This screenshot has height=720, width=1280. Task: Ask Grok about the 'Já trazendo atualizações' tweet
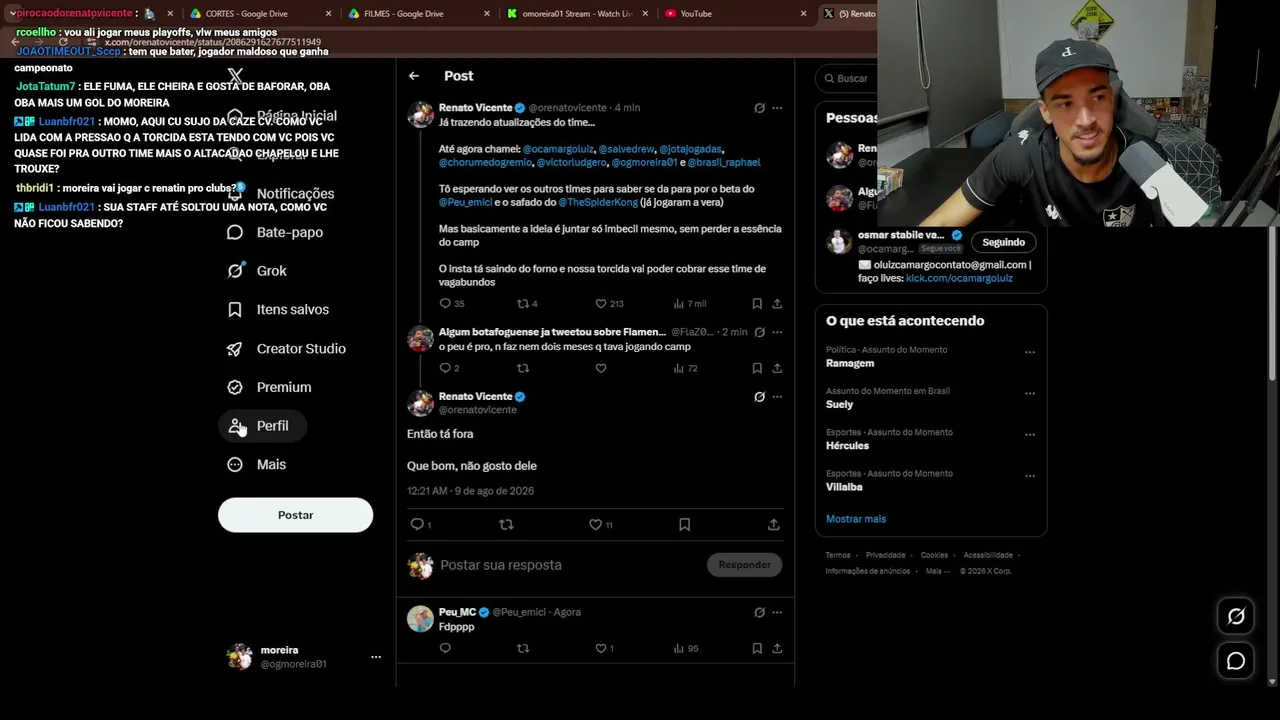pyautogui.click(x=759, y=108)
